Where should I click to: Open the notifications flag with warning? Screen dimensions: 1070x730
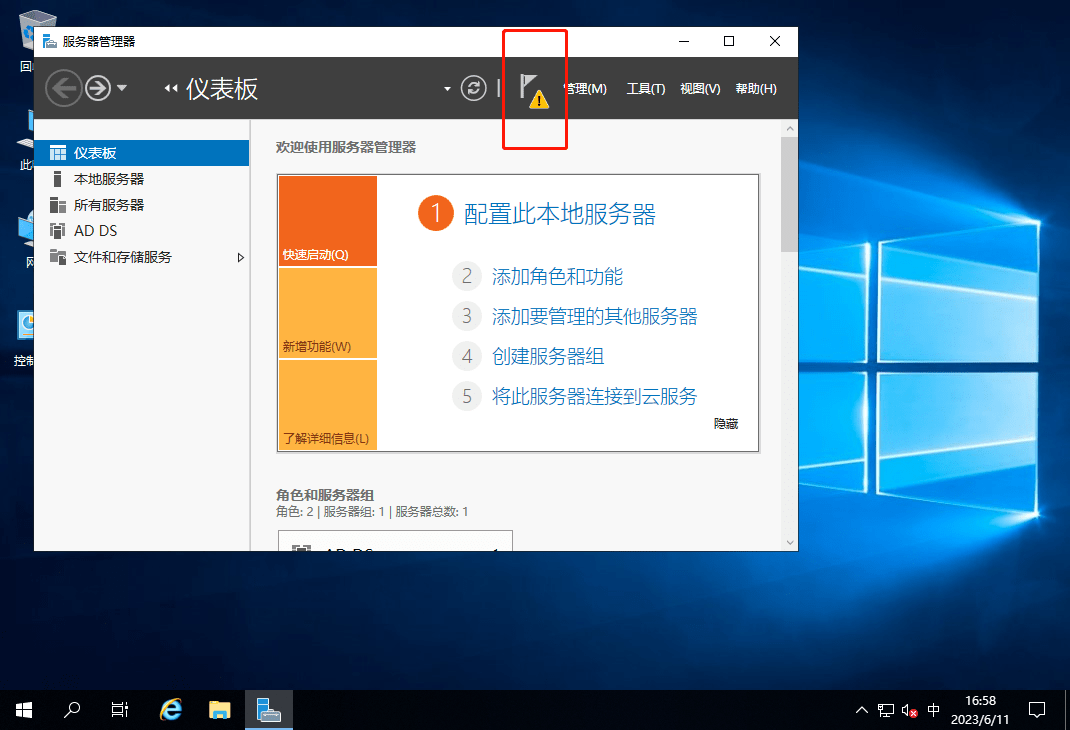point(534,91)
